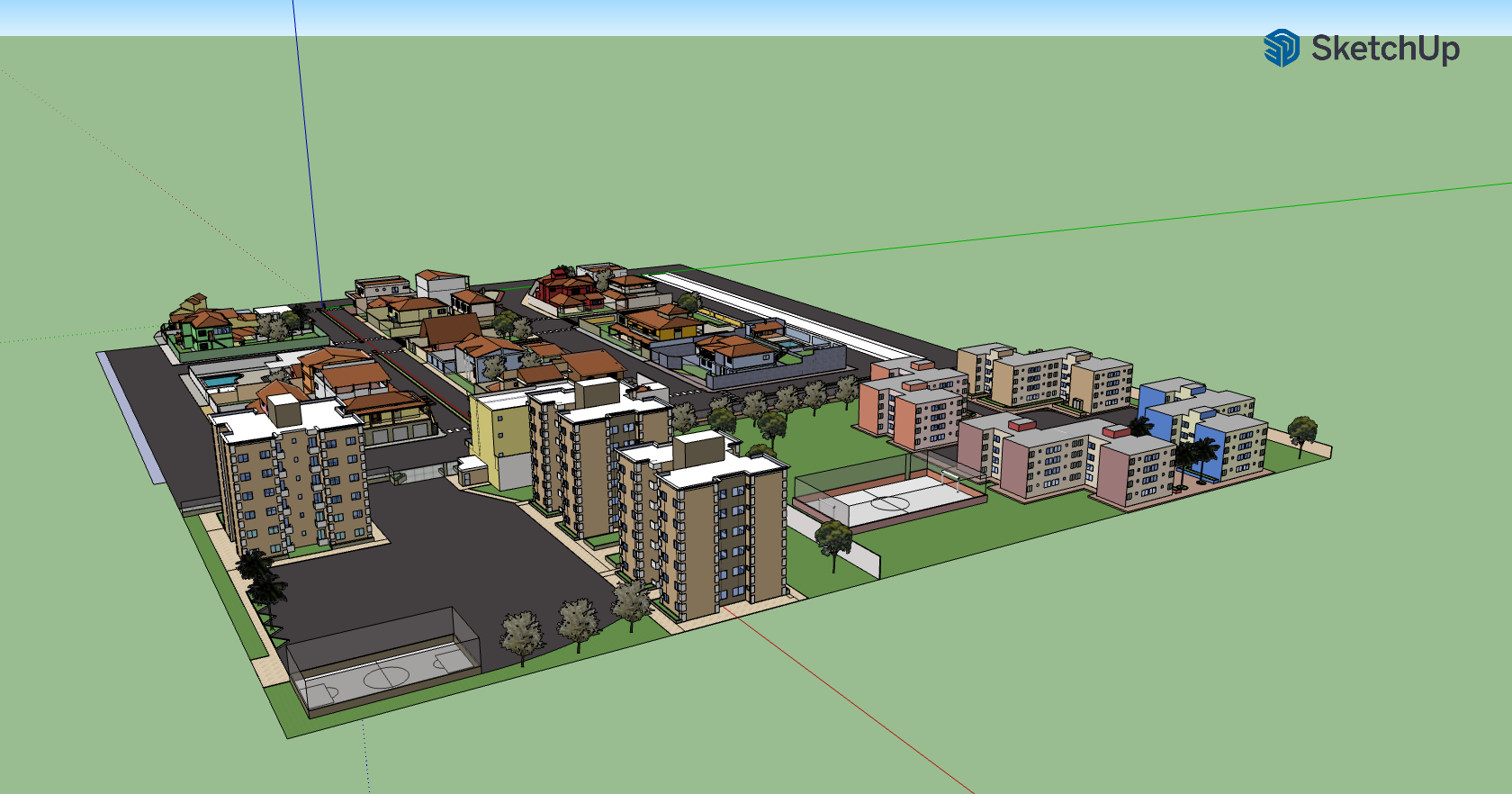Select the white sports court with net
This screenshot has height=794, width=1512.
coord(886,499)
